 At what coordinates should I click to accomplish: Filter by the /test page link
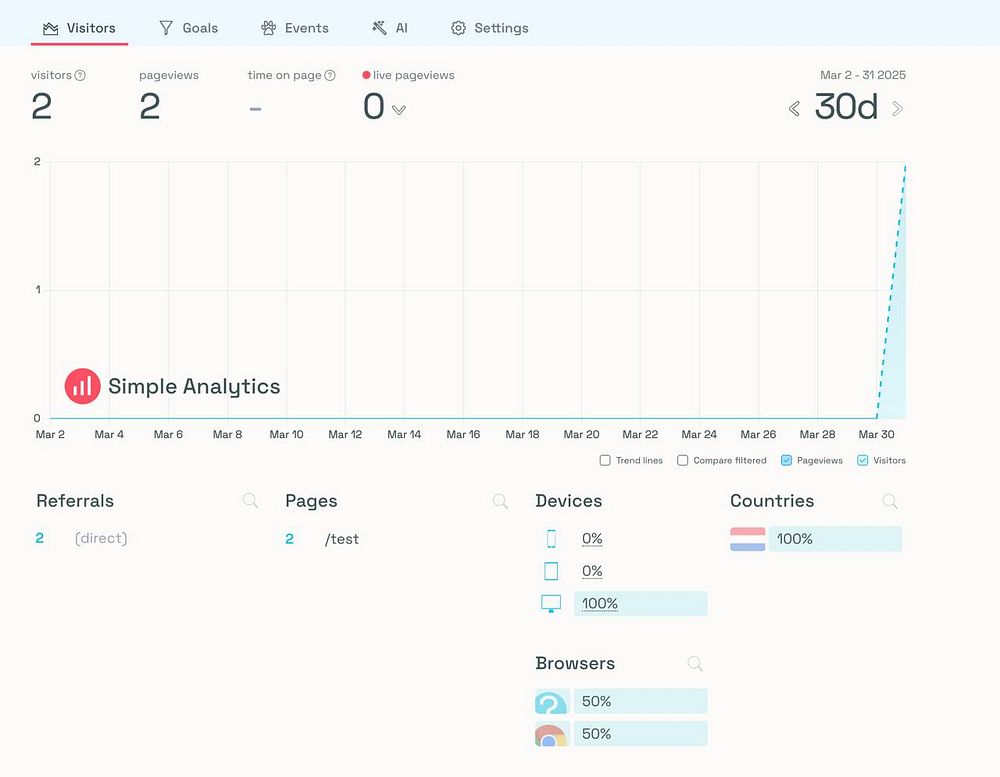click(x=342, y=540)
